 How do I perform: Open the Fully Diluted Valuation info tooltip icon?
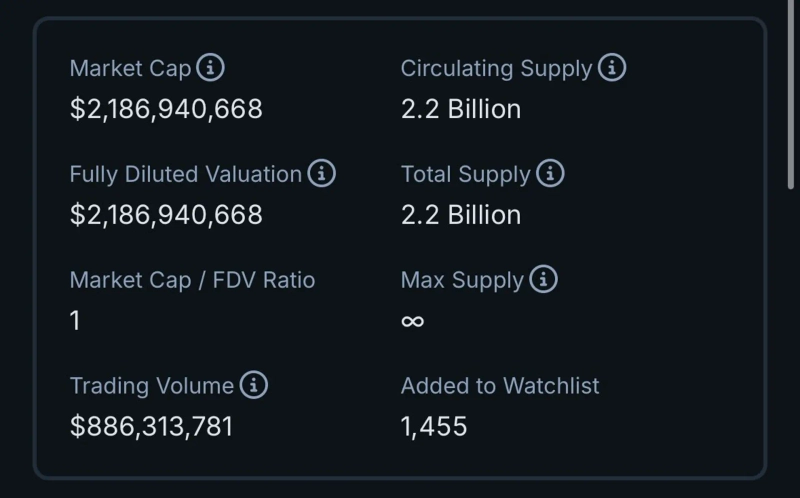pyautogui.click(x=321, y=174)
